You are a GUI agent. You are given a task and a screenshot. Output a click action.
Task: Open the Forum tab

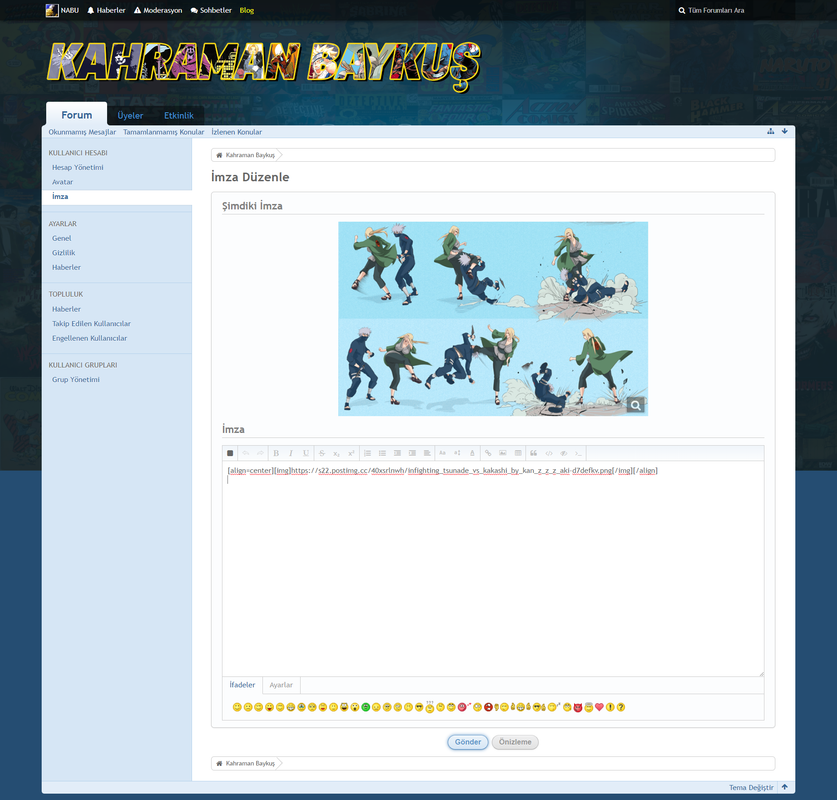pos(76,115)
